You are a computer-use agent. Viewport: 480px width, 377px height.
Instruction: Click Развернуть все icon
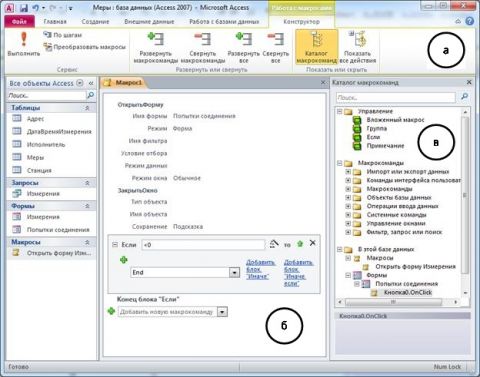tap(244, 48)
